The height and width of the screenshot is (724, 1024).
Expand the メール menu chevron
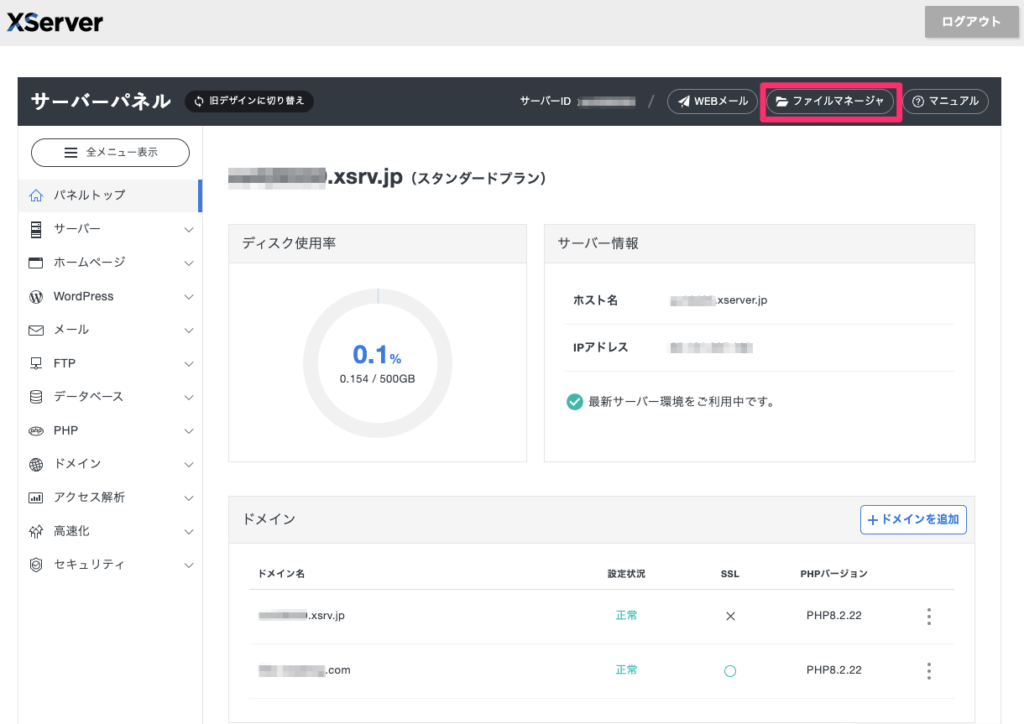(189, 330)
